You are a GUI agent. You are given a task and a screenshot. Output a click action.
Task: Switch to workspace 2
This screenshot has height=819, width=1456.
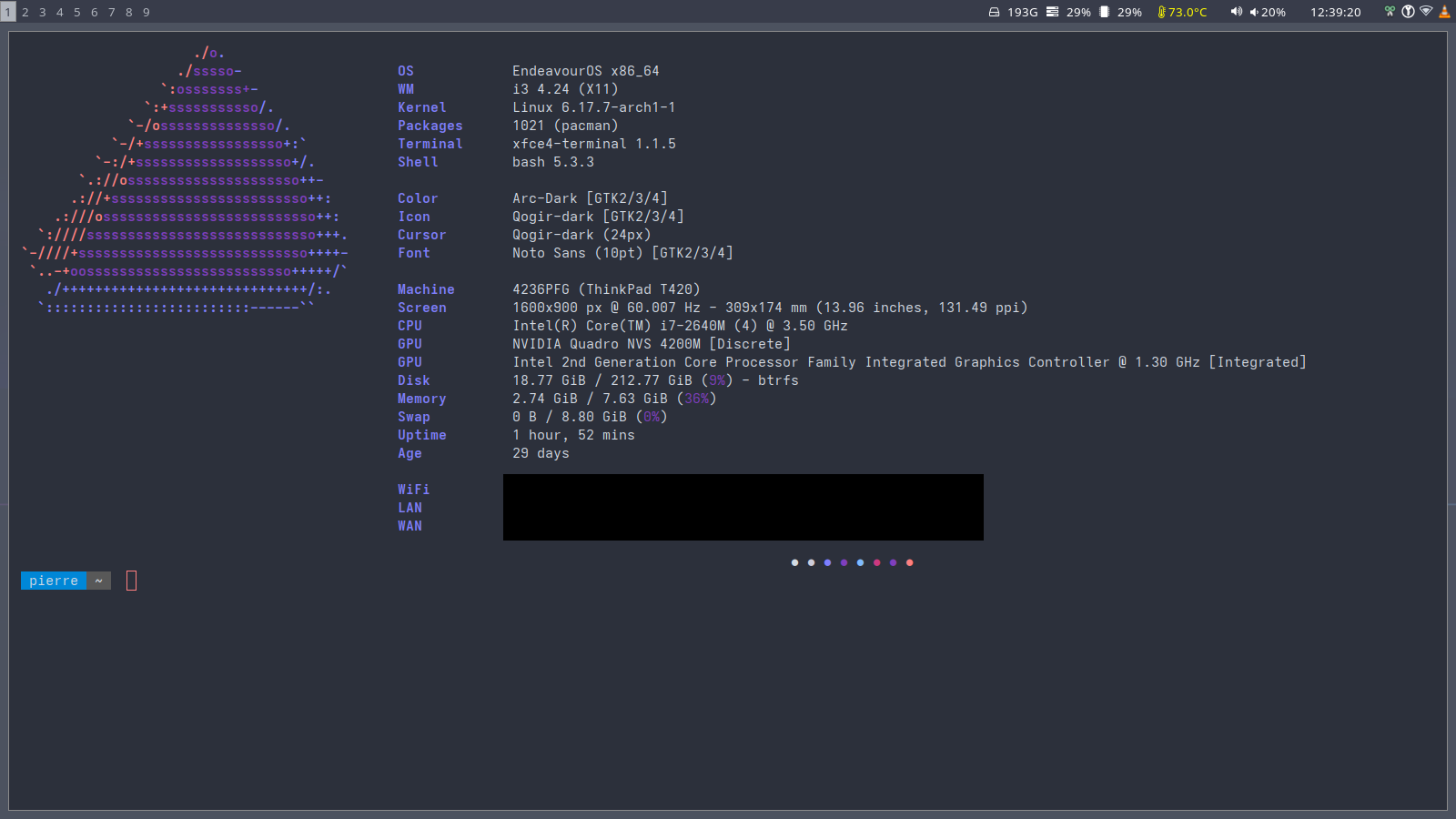[25, 12]
